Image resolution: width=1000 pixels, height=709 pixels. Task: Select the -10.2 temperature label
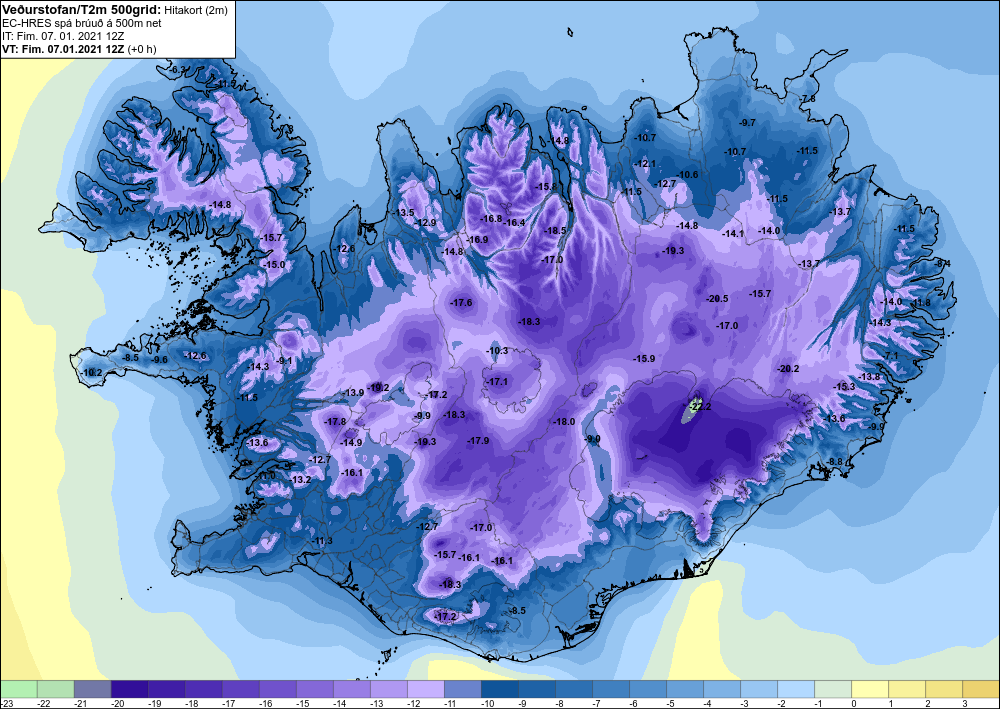pos(92,372)
